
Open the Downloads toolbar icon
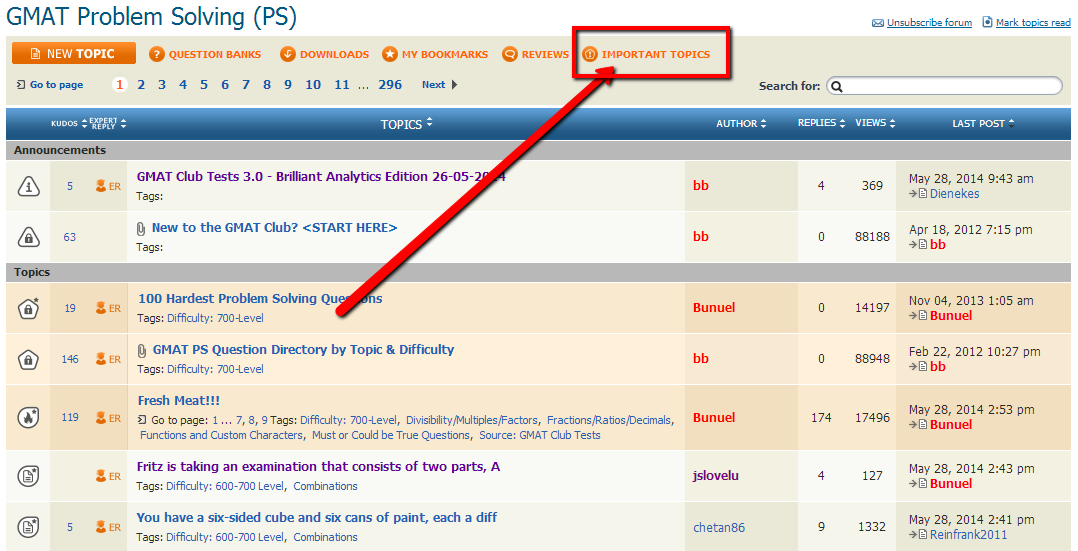(288, 54)
